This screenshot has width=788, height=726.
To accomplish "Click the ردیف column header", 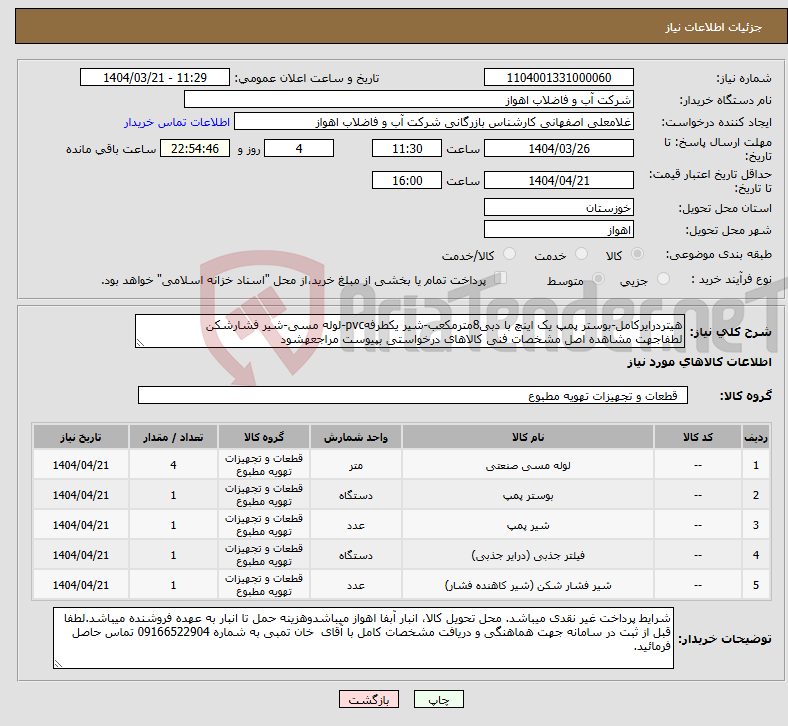I will coord(755,437).
